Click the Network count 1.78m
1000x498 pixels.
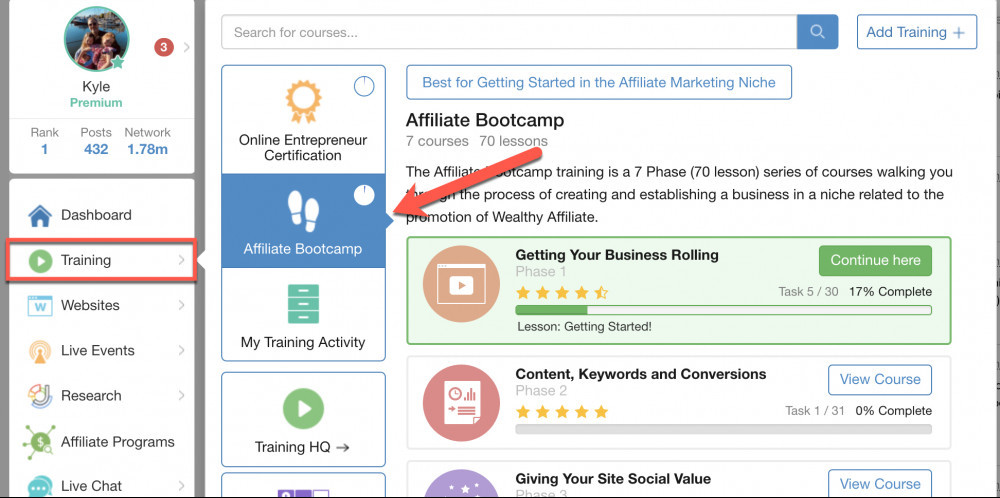click(147, 149)
